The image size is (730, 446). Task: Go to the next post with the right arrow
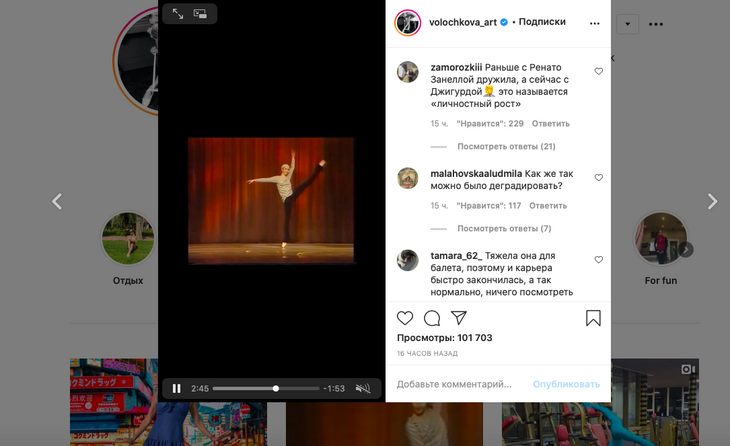(x=712, y=201)
